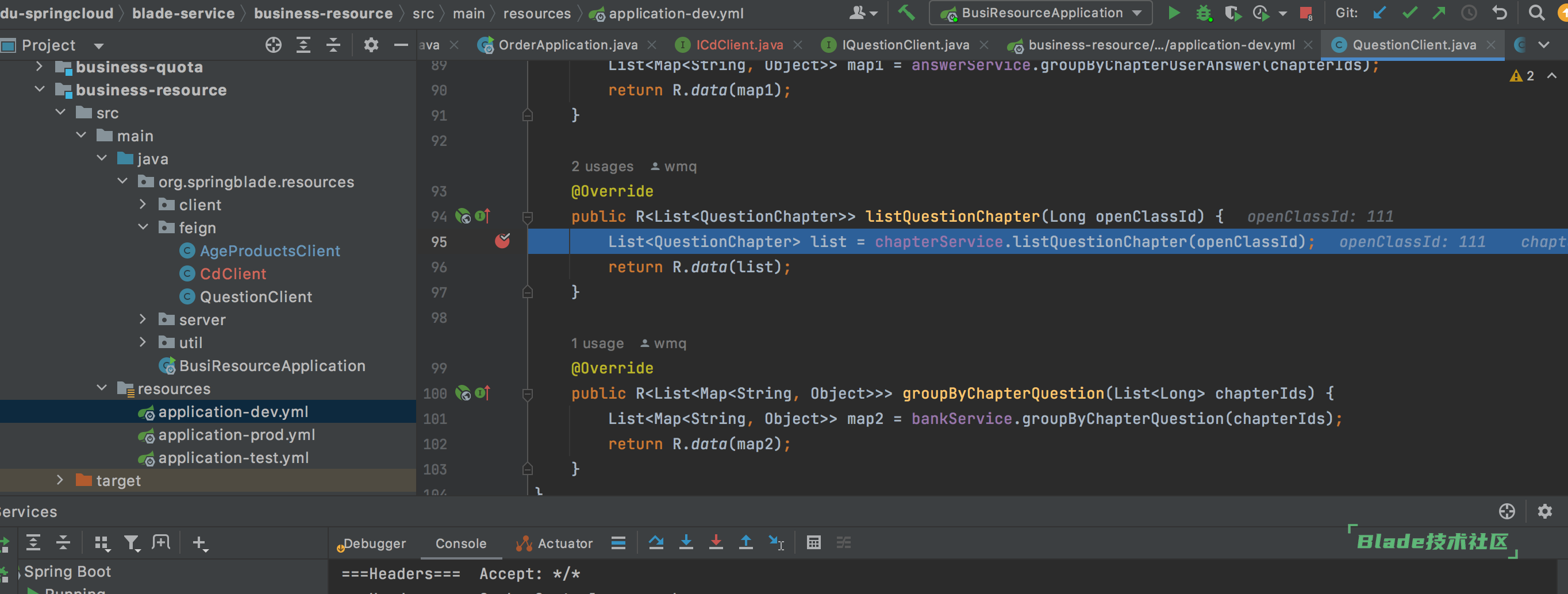Run BusiResourceApplication with the green play icon
Screen dimensions: 1568x594
[1174, 13]
